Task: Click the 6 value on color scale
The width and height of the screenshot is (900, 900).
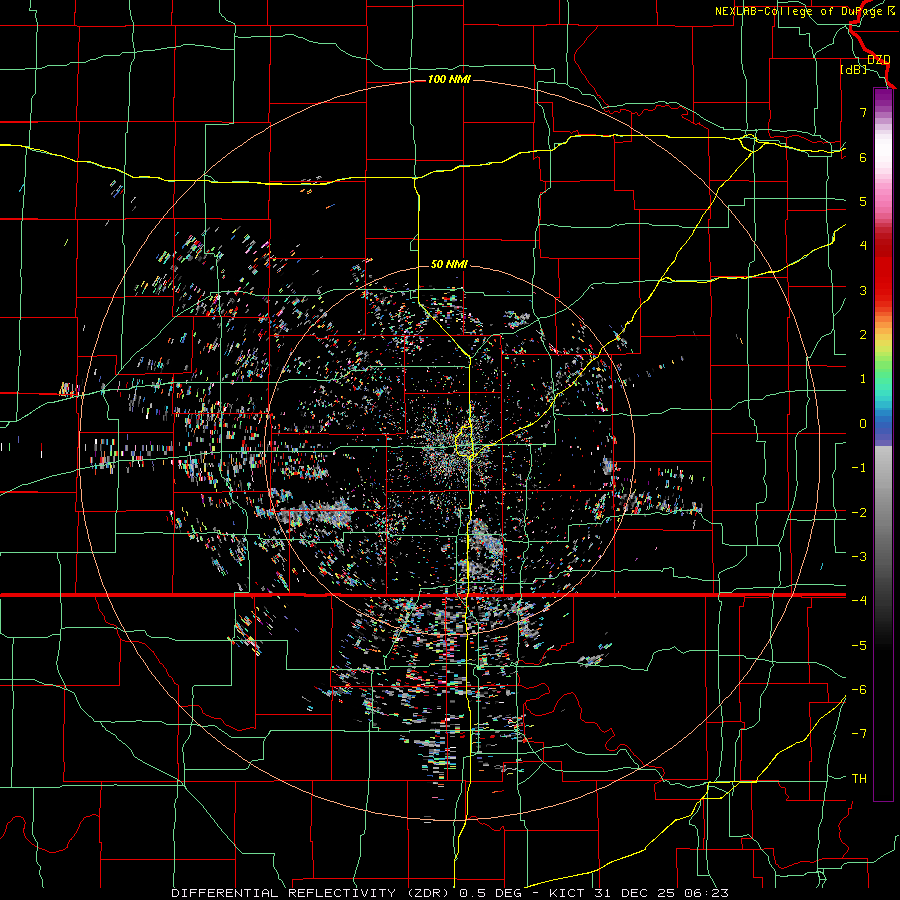Action: coord(863,157)
